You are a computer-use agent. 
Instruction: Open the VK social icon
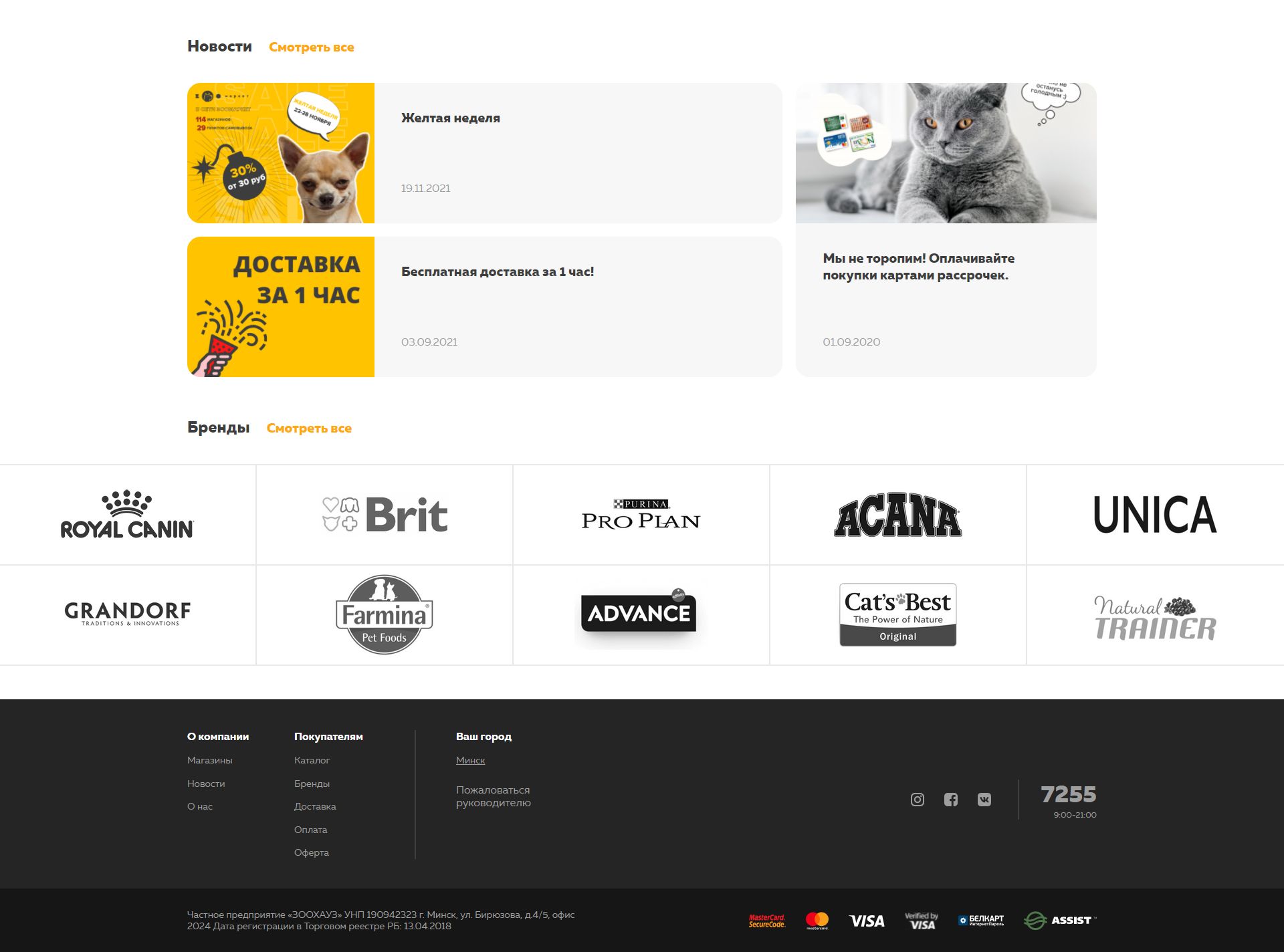[984, 800]
